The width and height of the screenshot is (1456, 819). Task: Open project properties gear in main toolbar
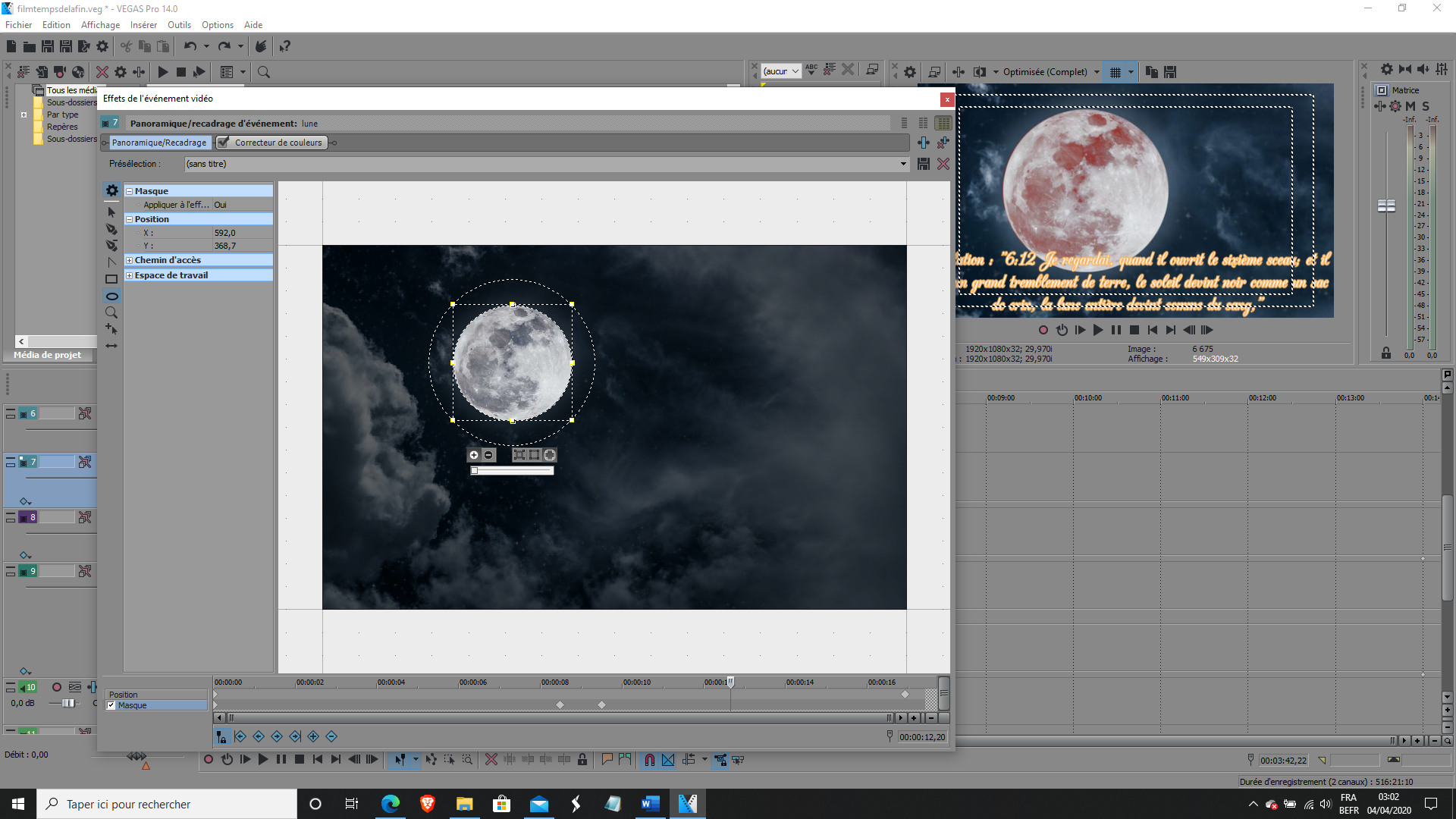pos(102,46)
